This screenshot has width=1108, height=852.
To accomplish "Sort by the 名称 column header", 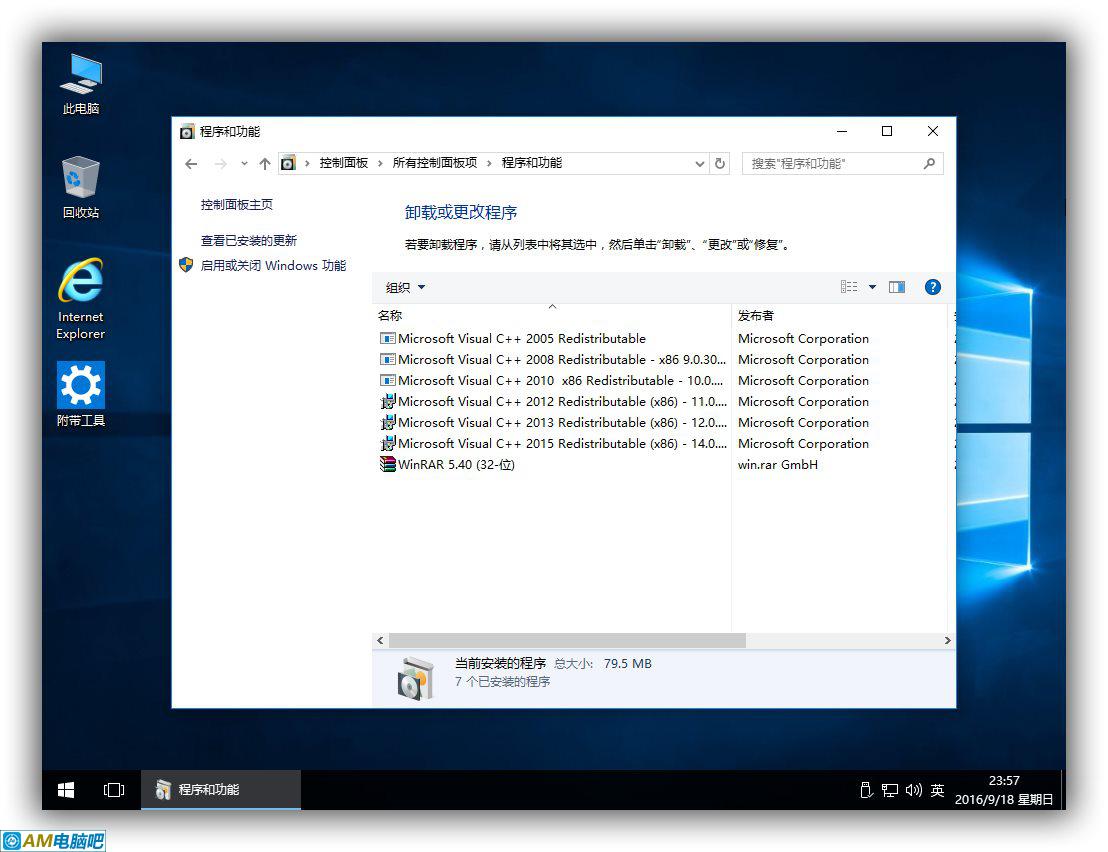I will click(552, 315).
